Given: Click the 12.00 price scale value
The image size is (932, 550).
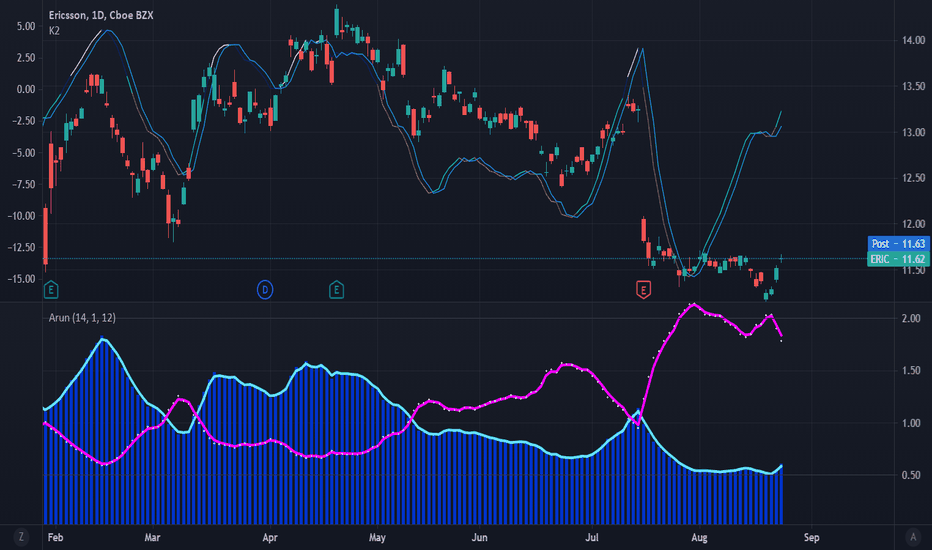Looking at the screenshot, I should [914, 224].
